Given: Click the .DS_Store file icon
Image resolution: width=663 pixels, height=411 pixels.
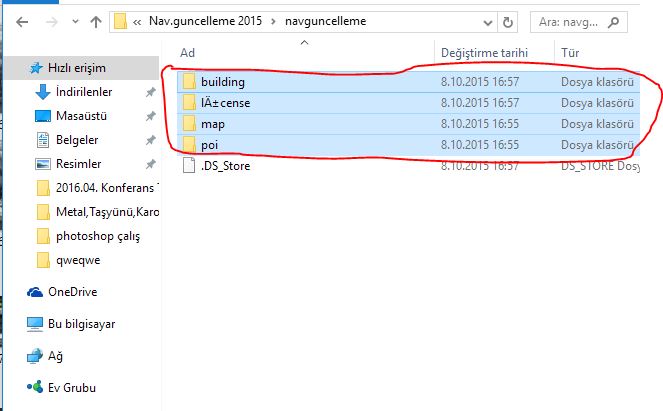Looking at the screenshot, I should (x=189, y=165).
